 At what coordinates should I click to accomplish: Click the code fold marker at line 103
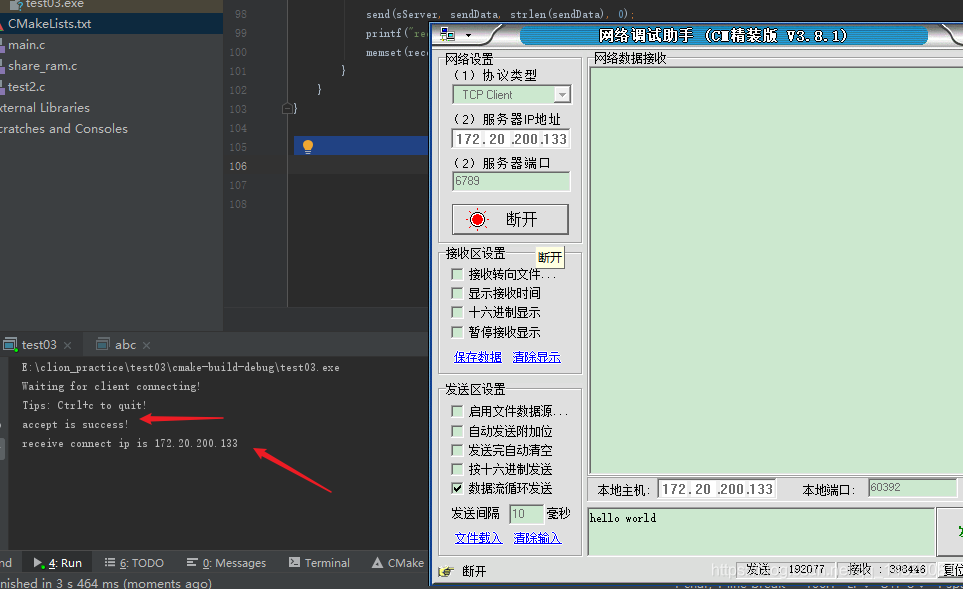(287, 109)
